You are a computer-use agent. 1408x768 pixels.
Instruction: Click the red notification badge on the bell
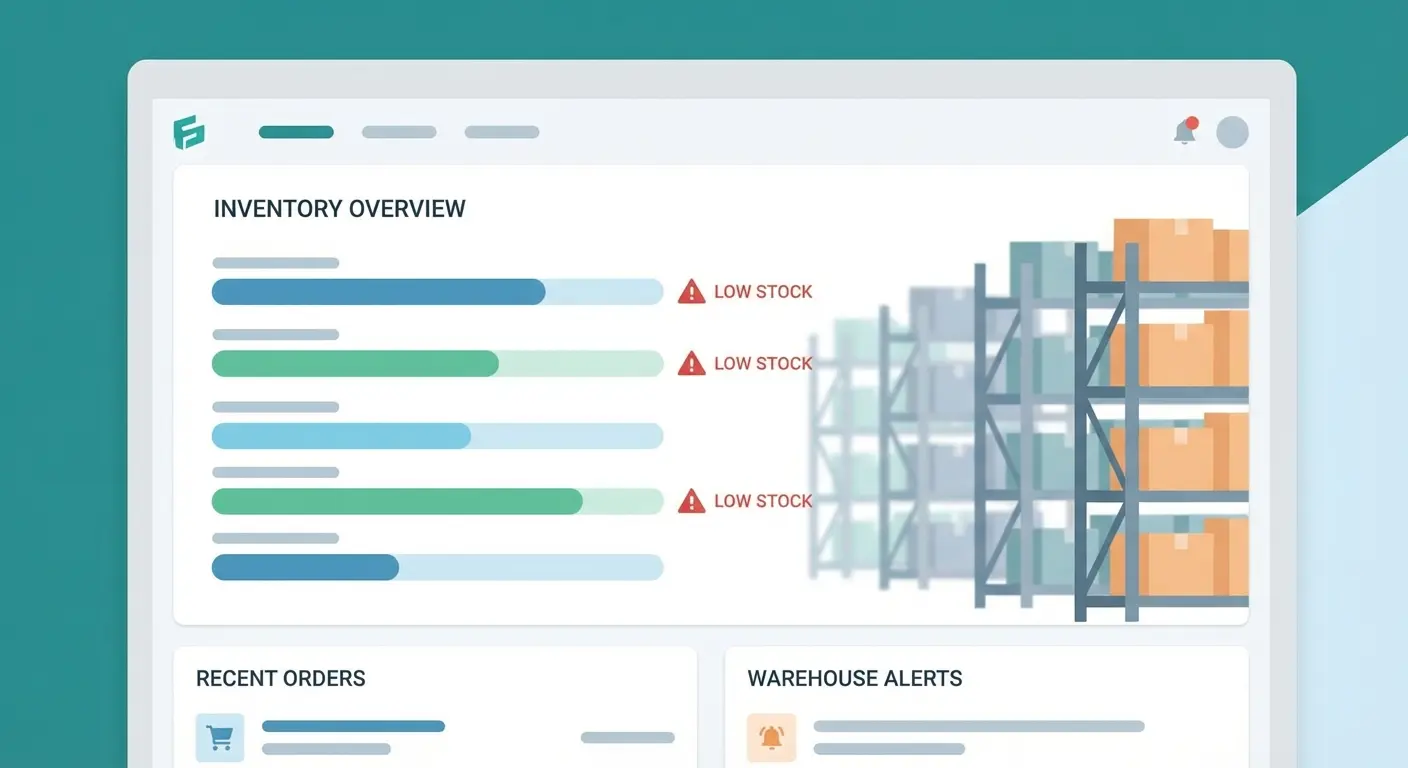(x=1192, y=122)
